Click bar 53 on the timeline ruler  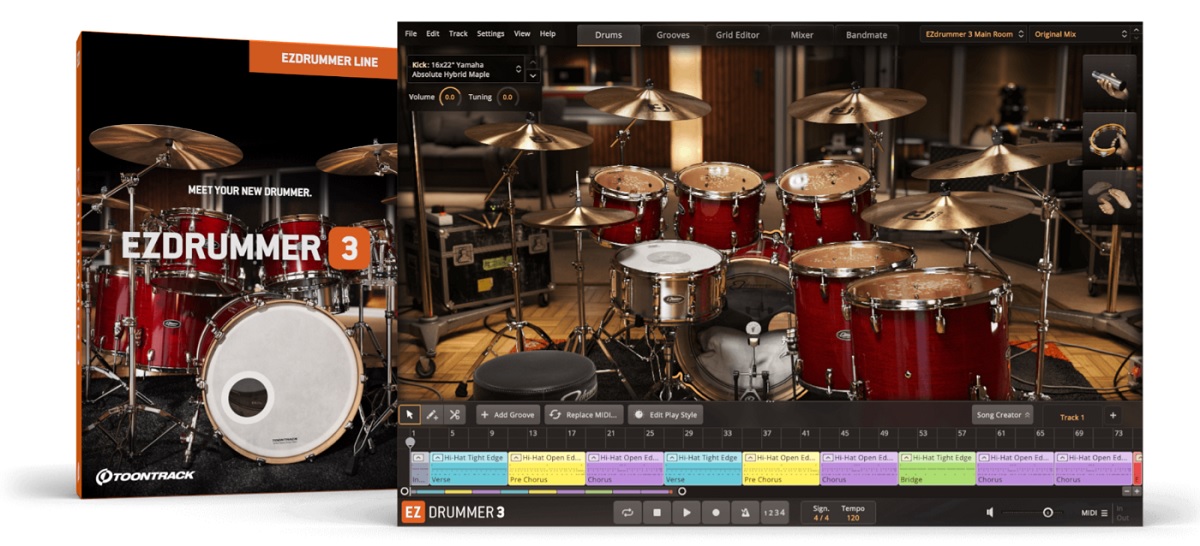(923, 434)
